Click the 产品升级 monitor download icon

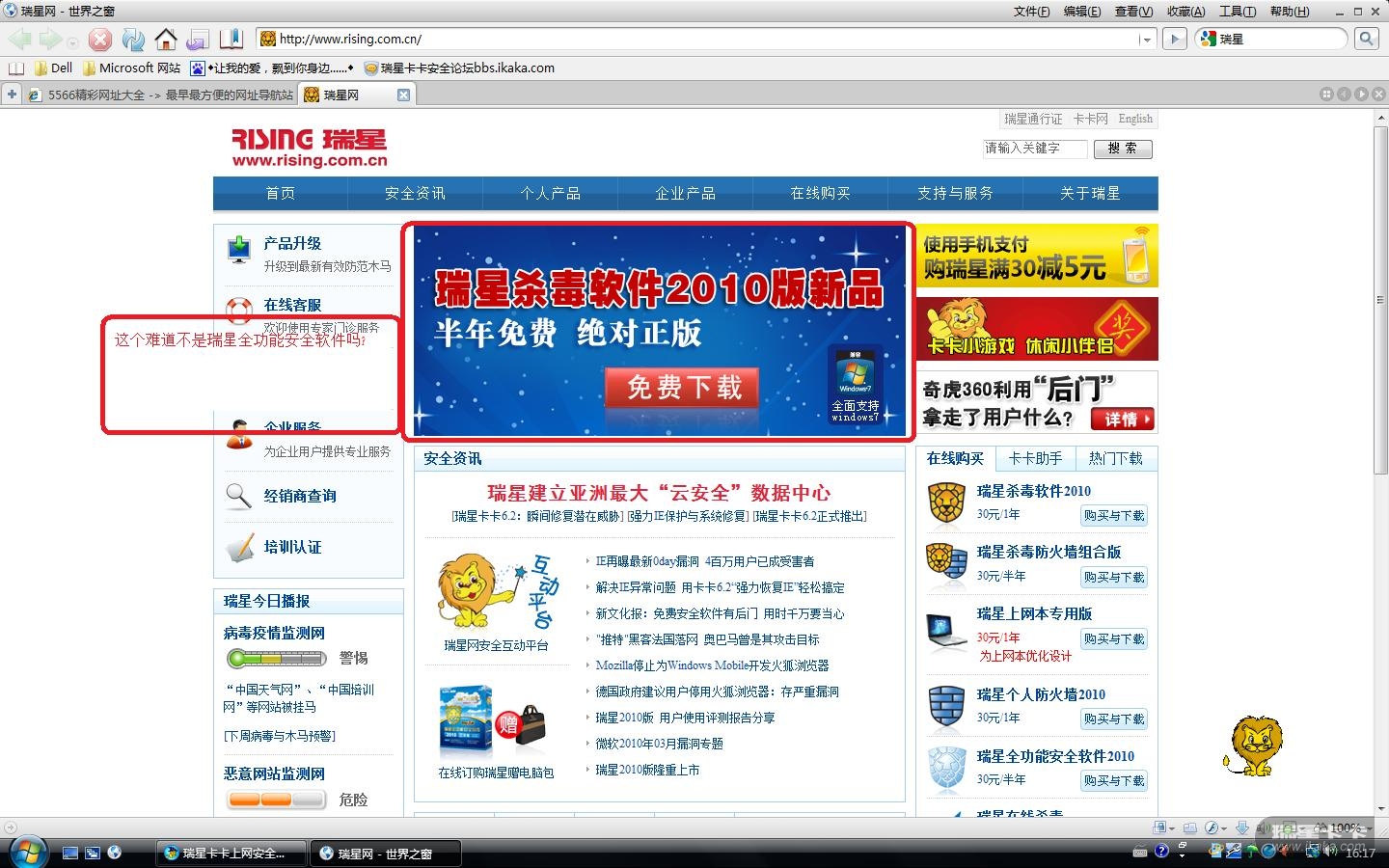(x=239, y=250)
